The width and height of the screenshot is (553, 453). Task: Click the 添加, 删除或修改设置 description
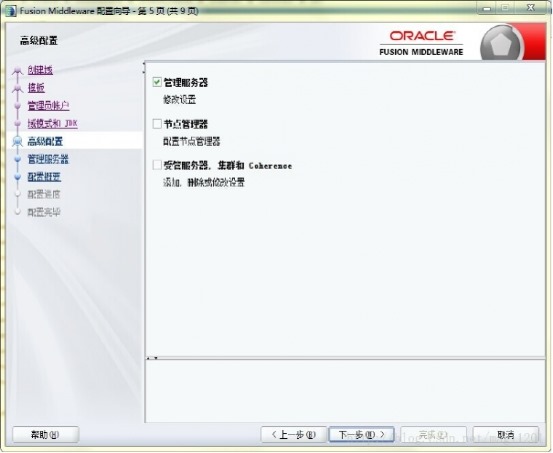tap(204, 183)
